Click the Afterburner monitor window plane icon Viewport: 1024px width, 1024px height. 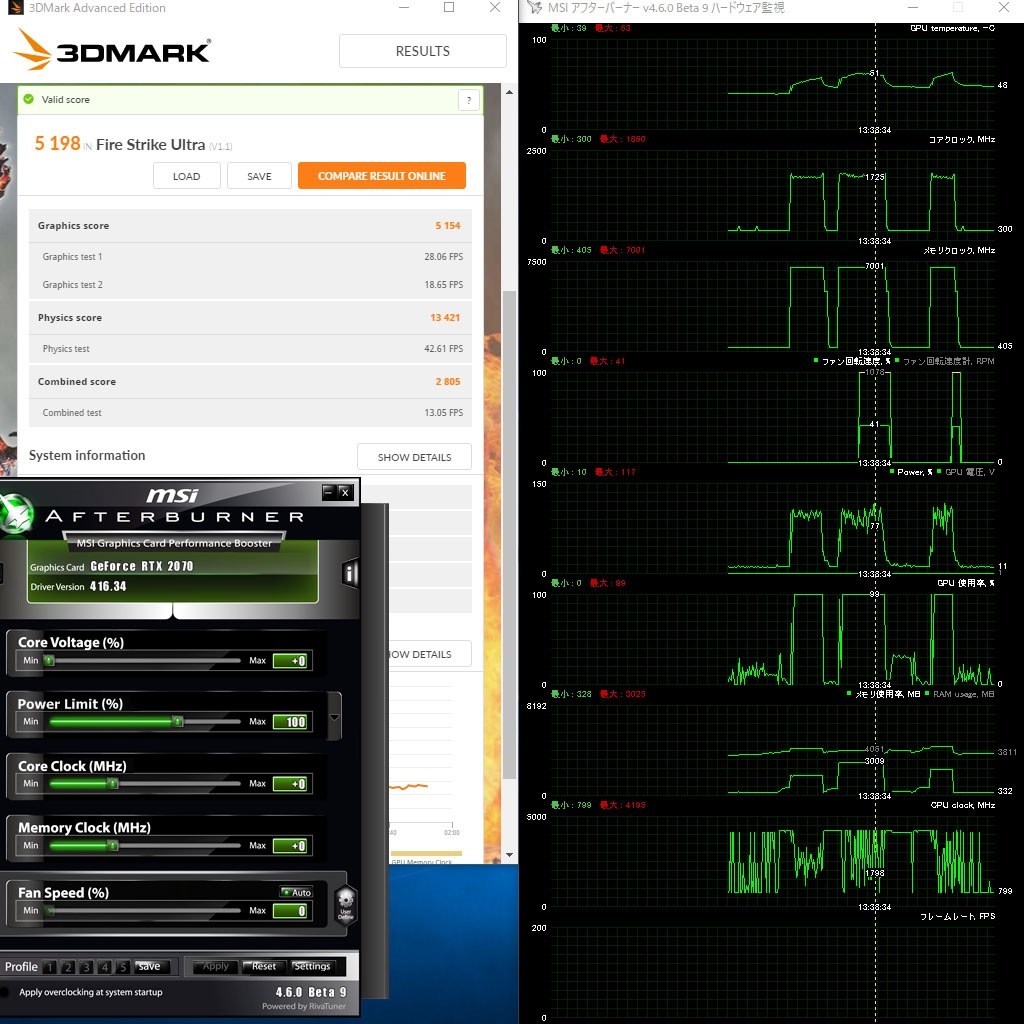tap(535, 8)
